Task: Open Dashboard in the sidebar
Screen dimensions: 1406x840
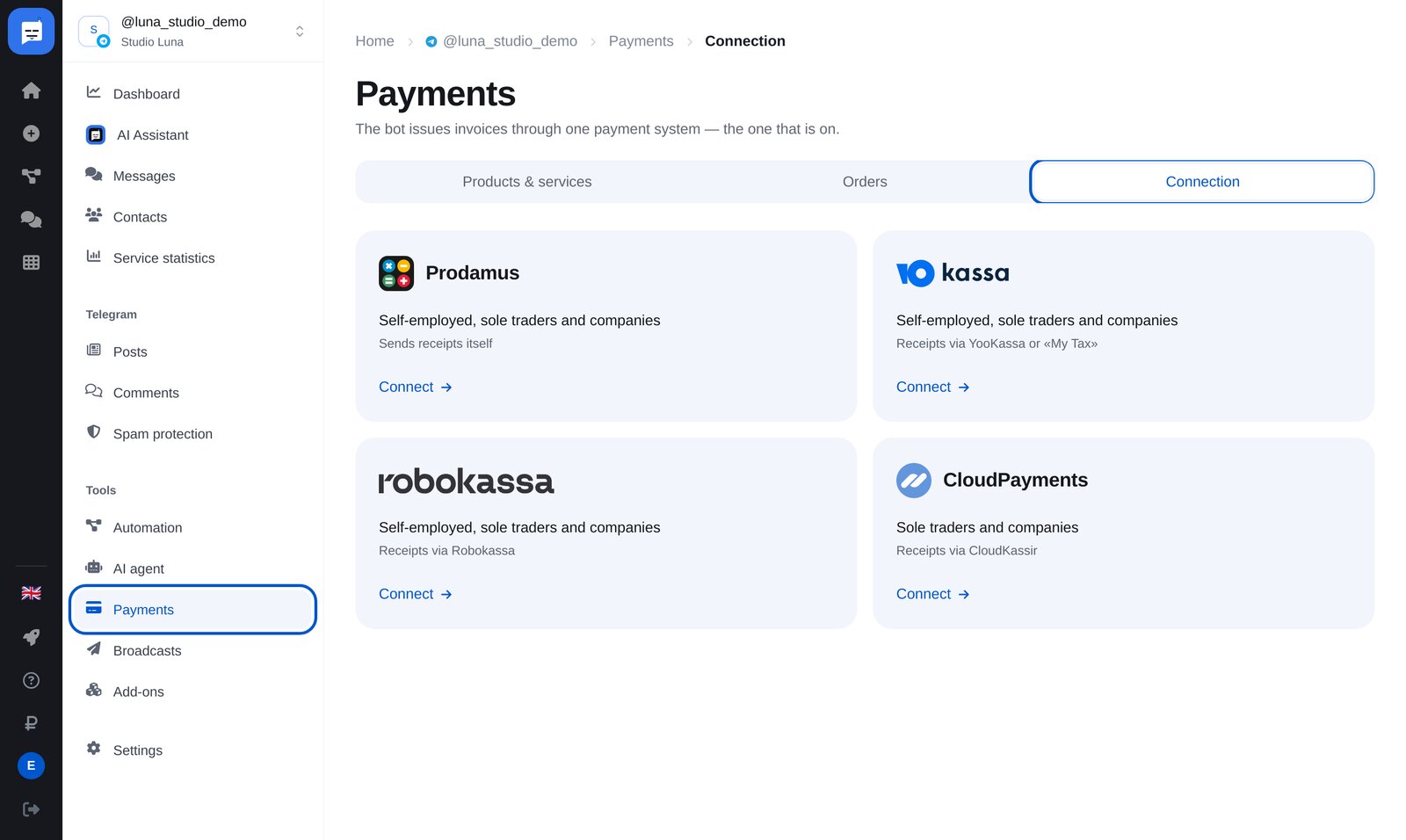Action: pyautogui.click(x=192, y=94)
